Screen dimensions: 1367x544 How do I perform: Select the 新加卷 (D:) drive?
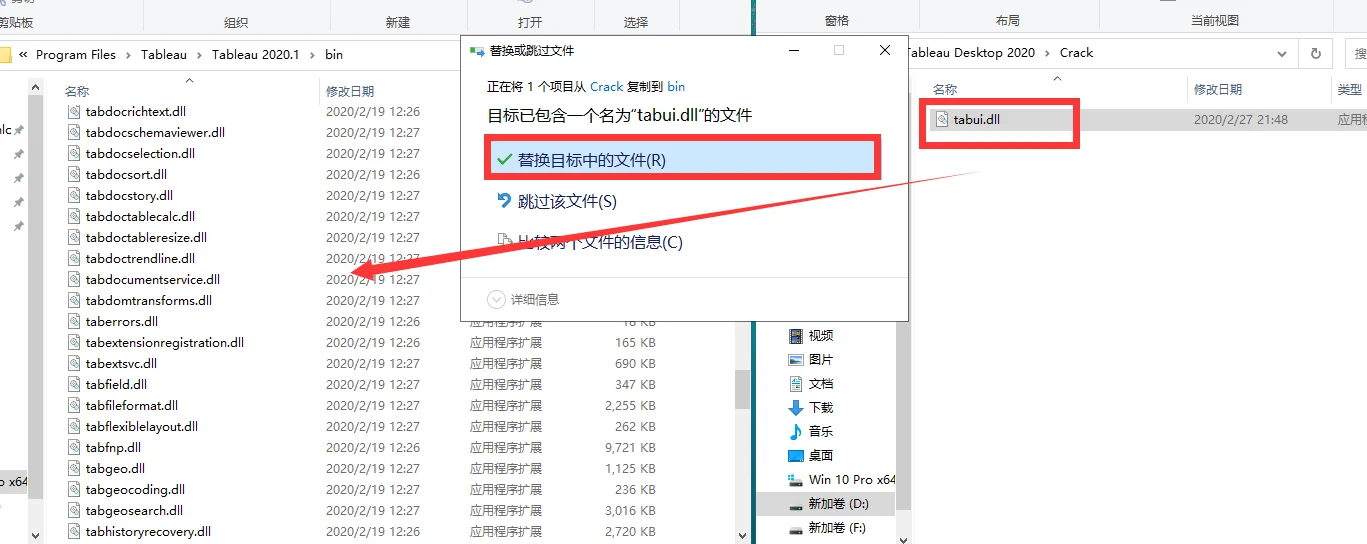(837, 504)
